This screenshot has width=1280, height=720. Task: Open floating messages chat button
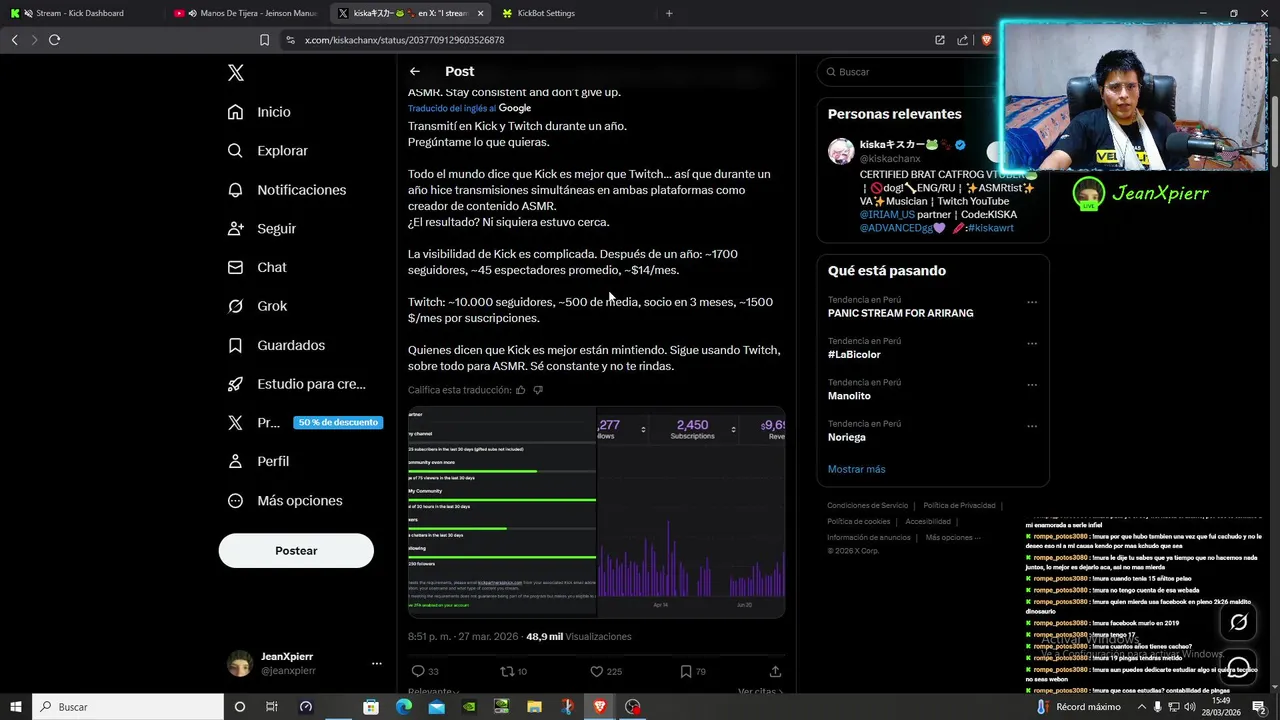click(x=1238, y=668)
